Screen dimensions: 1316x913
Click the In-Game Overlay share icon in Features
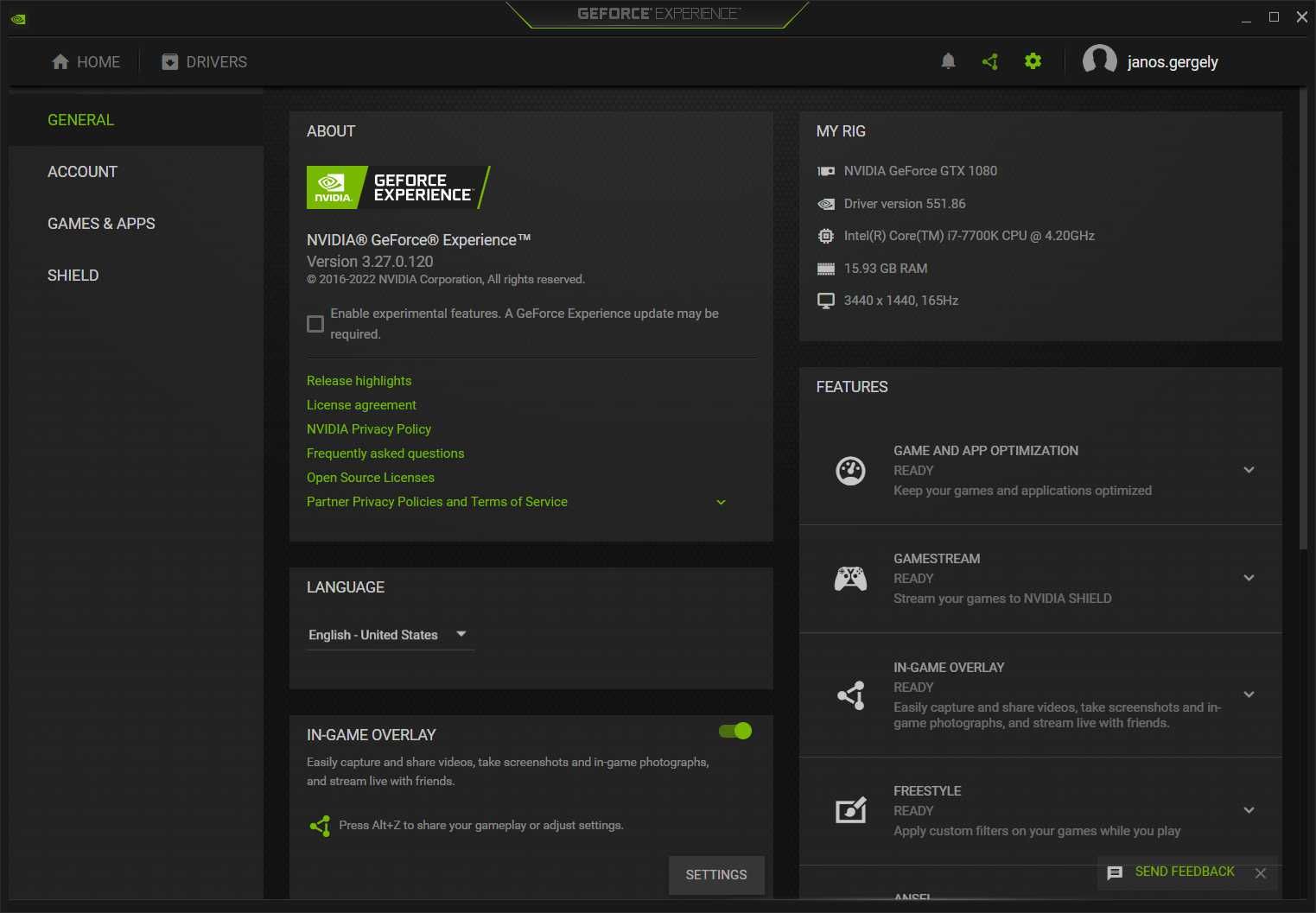[851, 694]
